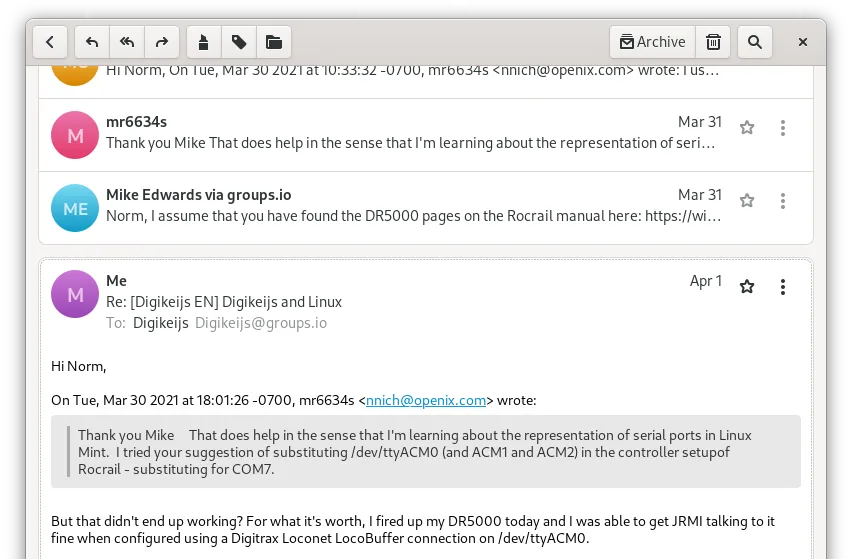Image resolution: width=852 pixels, height=559 pixels.
Task: Mark conversation with the marker icon
Action: pos(204,42)
